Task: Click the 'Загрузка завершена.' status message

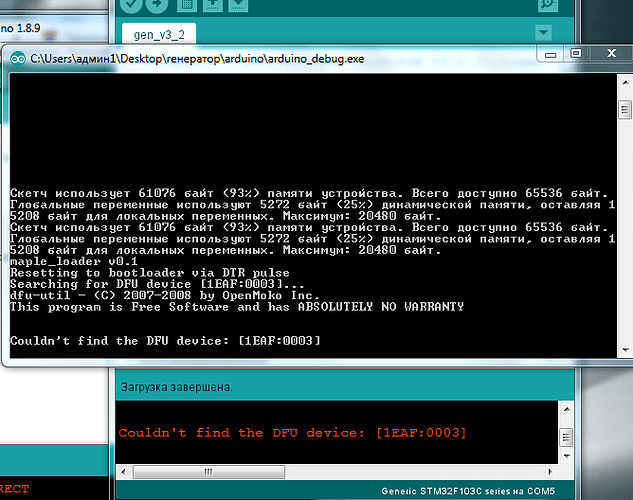Action: point(177,387)
